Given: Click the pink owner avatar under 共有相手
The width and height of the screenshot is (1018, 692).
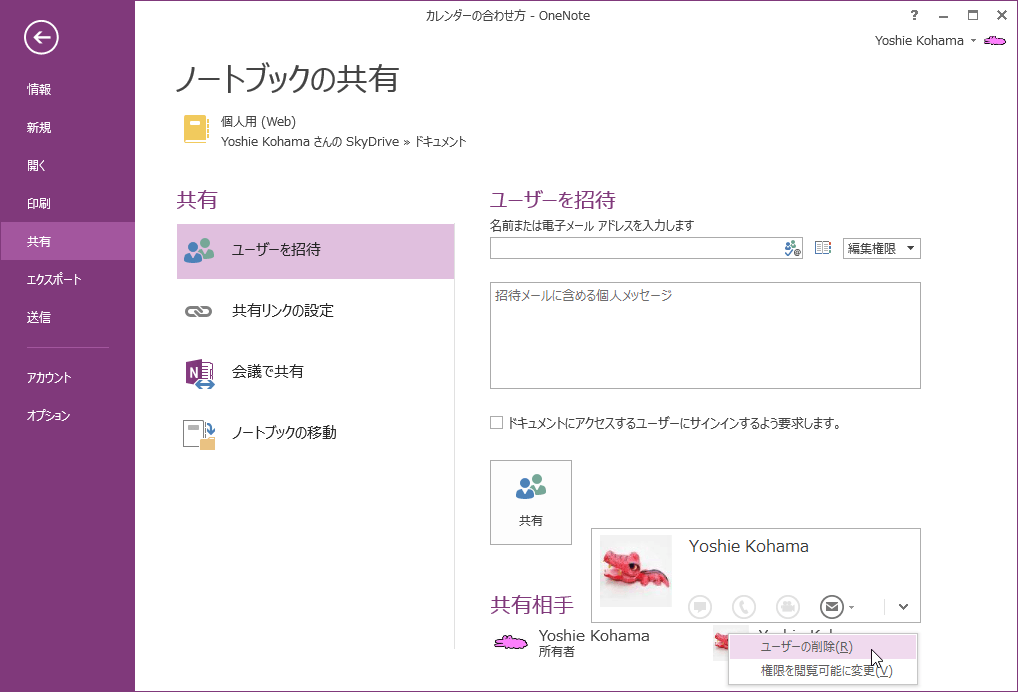Looking at the screenshot, I should pyautogui.click(x=511, y=643).
